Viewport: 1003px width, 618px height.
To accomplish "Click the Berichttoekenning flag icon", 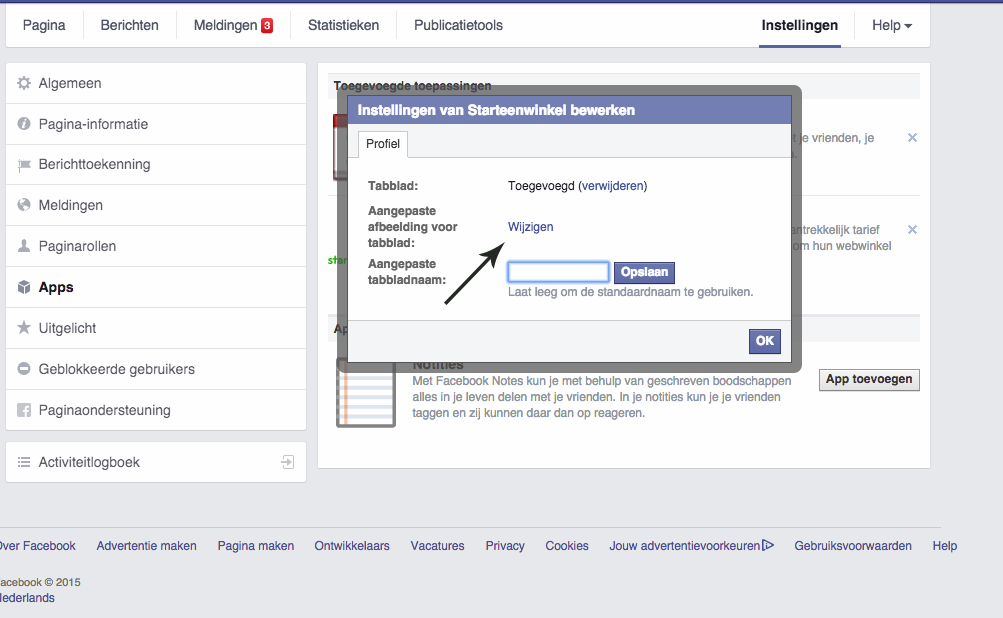I will (24, 165).
